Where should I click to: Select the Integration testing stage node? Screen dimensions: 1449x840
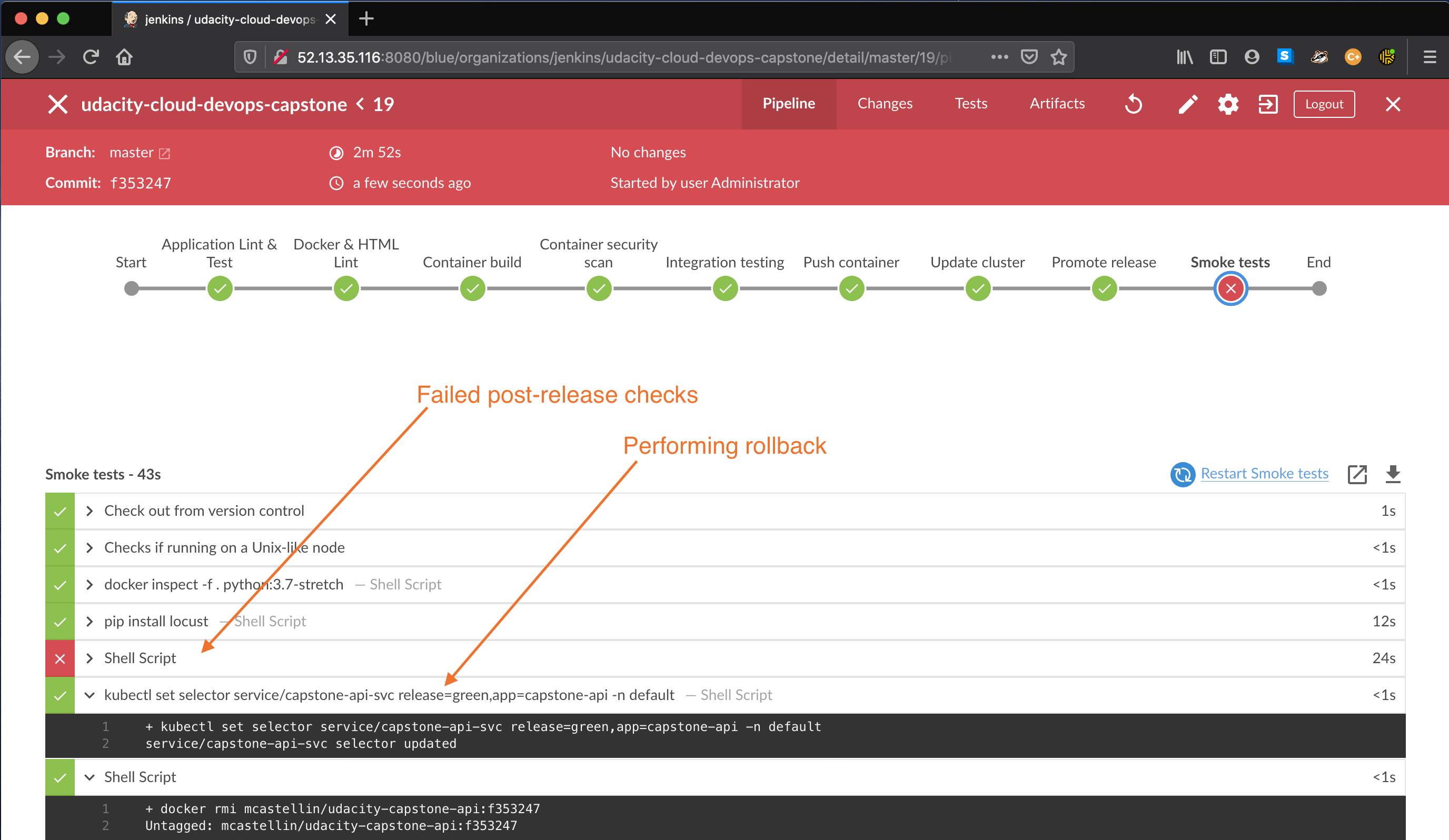click(725, 288)
